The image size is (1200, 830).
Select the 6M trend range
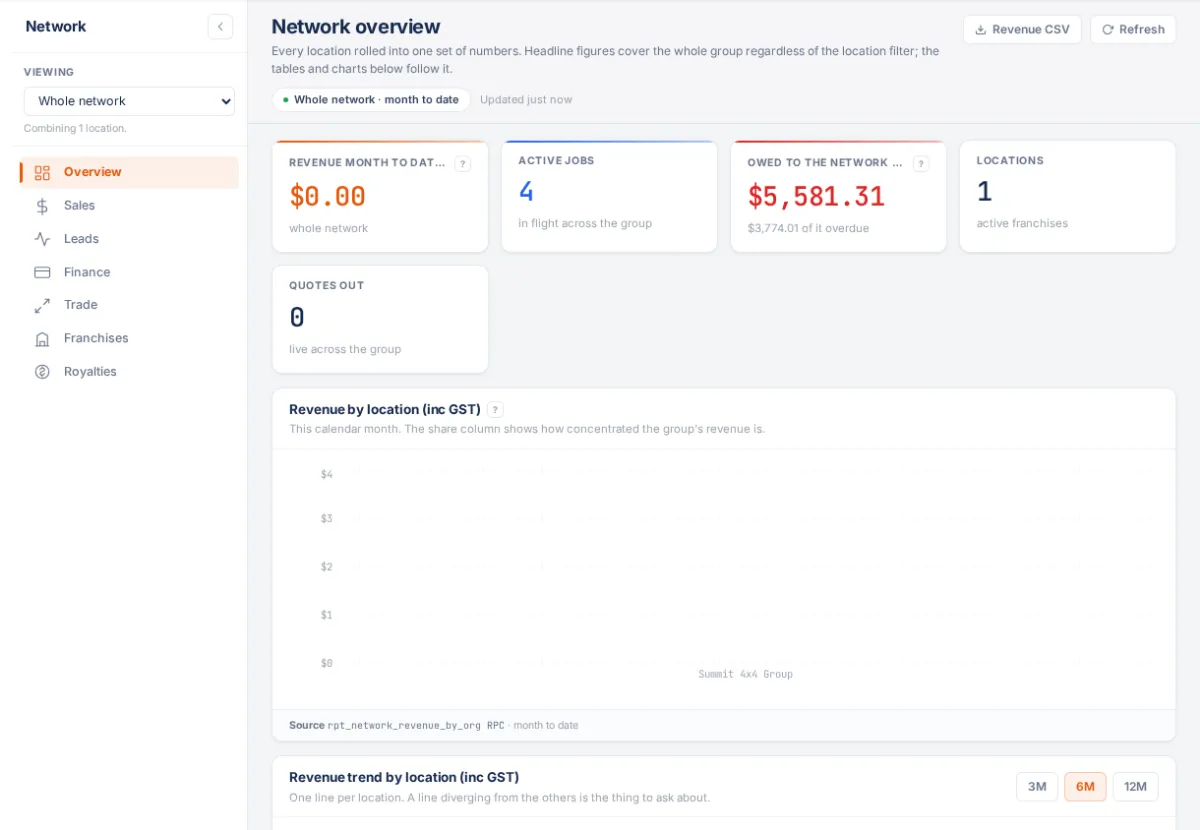(x=1085, y=787)
